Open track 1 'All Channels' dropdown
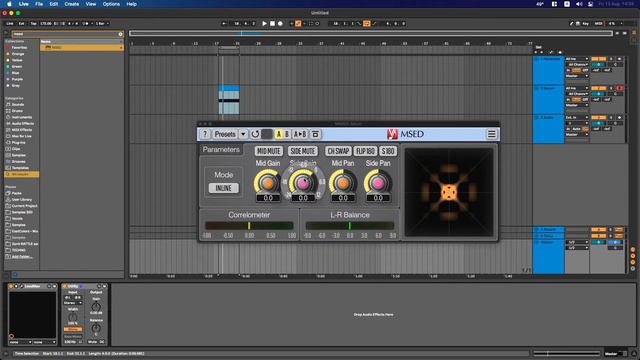Screen dimensions: 640x360 click(577, 64)
